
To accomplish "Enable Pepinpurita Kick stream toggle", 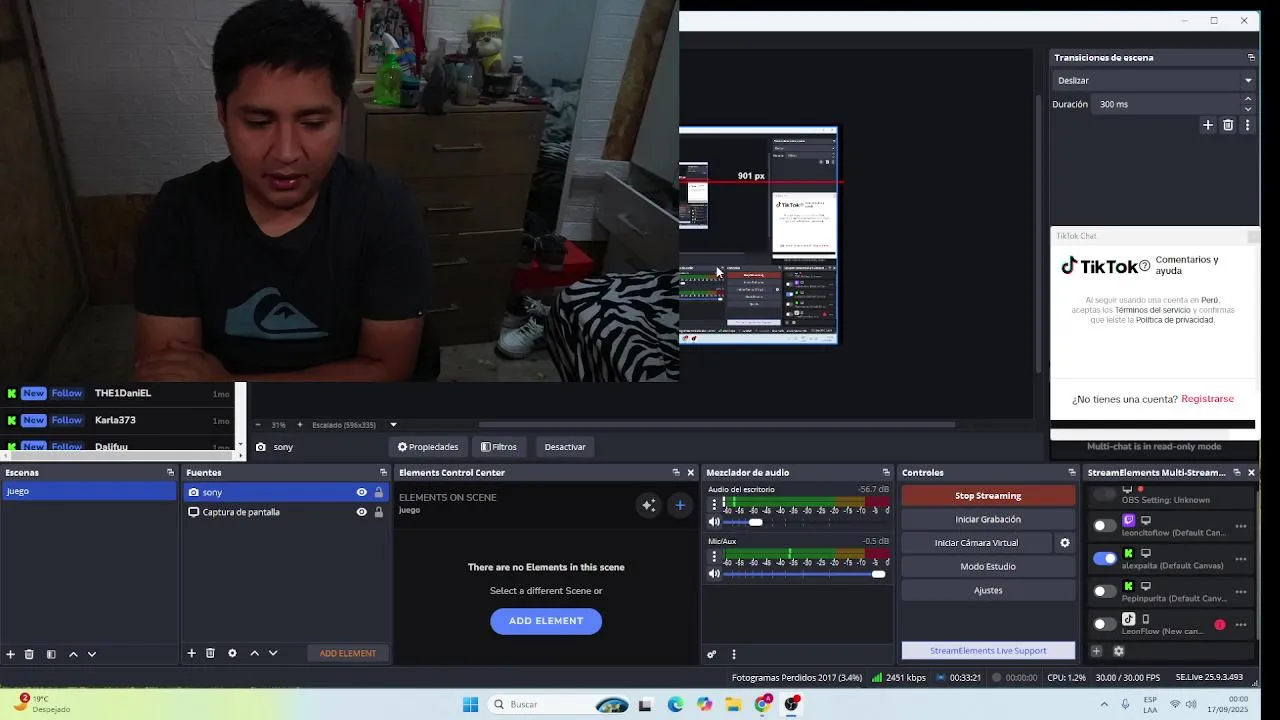I will tap(1104, 592).
